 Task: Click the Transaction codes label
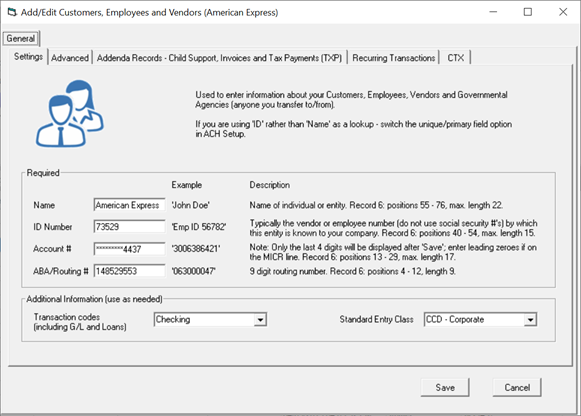tap(80, 322)
